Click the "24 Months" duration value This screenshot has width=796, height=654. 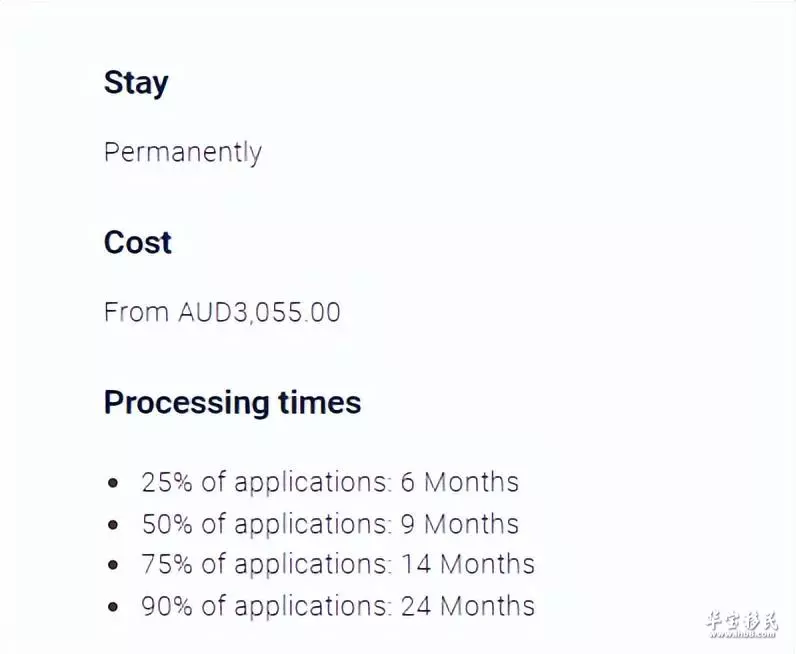coord(468,606)
